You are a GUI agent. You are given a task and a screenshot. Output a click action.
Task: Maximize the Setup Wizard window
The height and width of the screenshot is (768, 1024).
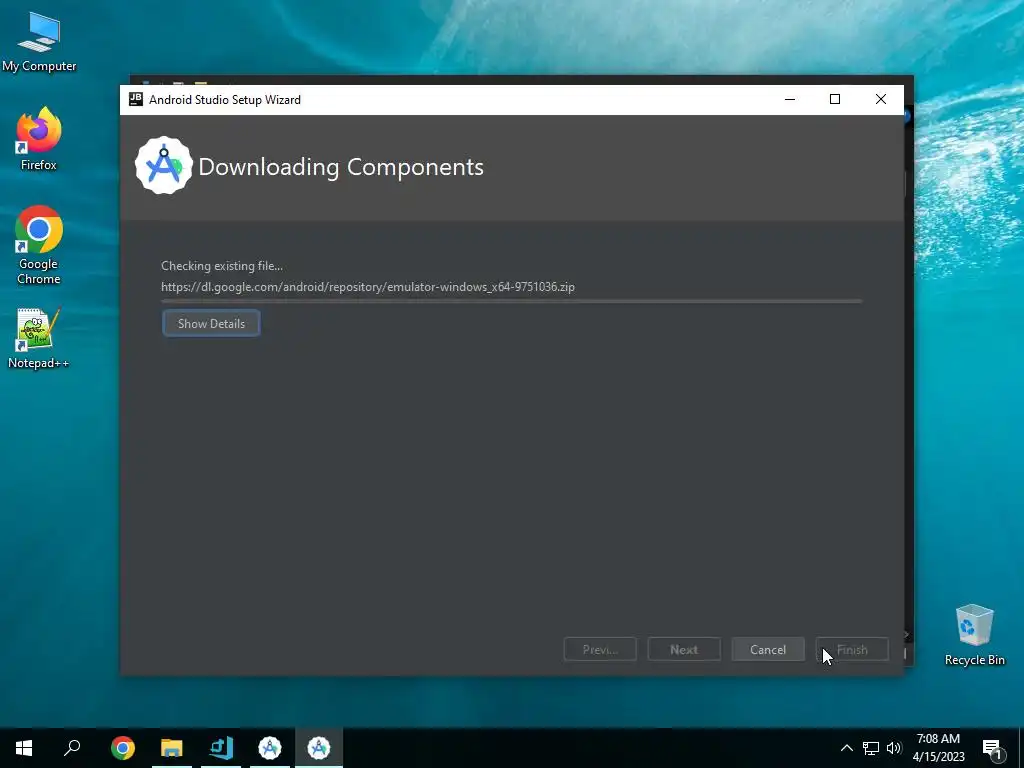click(835, 99)
